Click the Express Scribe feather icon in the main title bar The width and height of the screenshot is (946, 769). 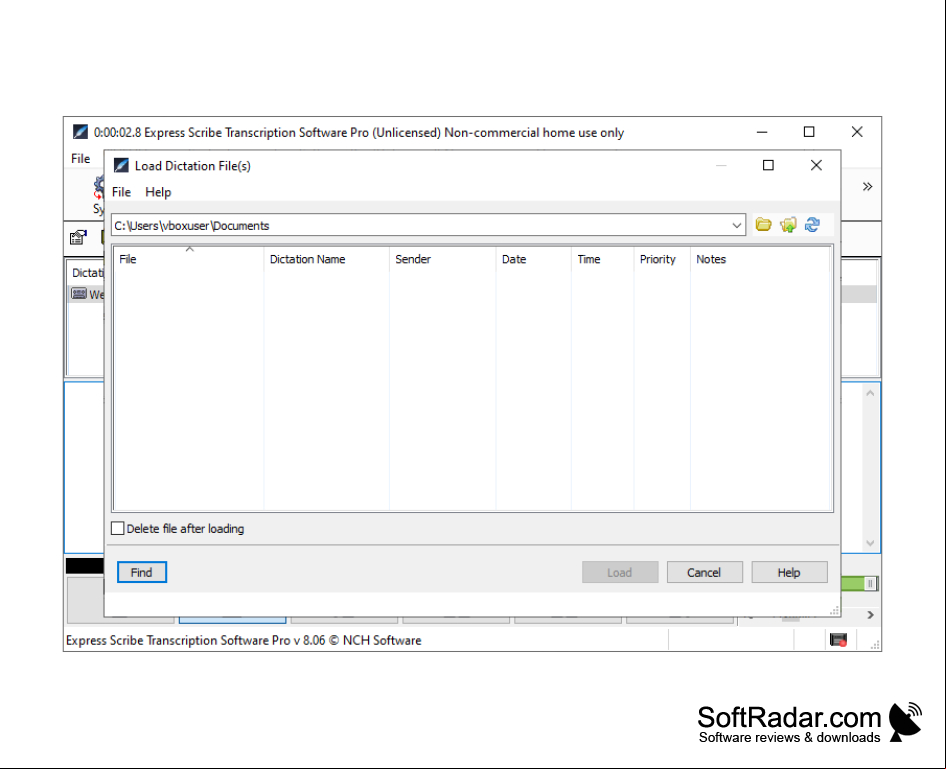[80, 132]
